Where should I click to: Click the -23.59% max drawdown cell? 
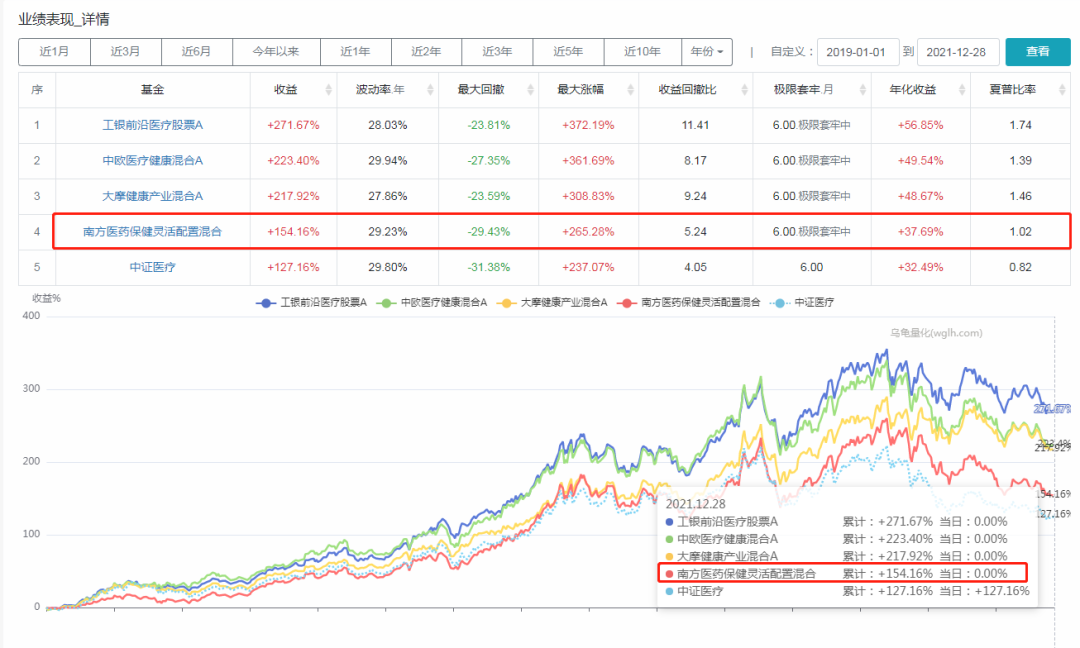click(x=489, y=196)
